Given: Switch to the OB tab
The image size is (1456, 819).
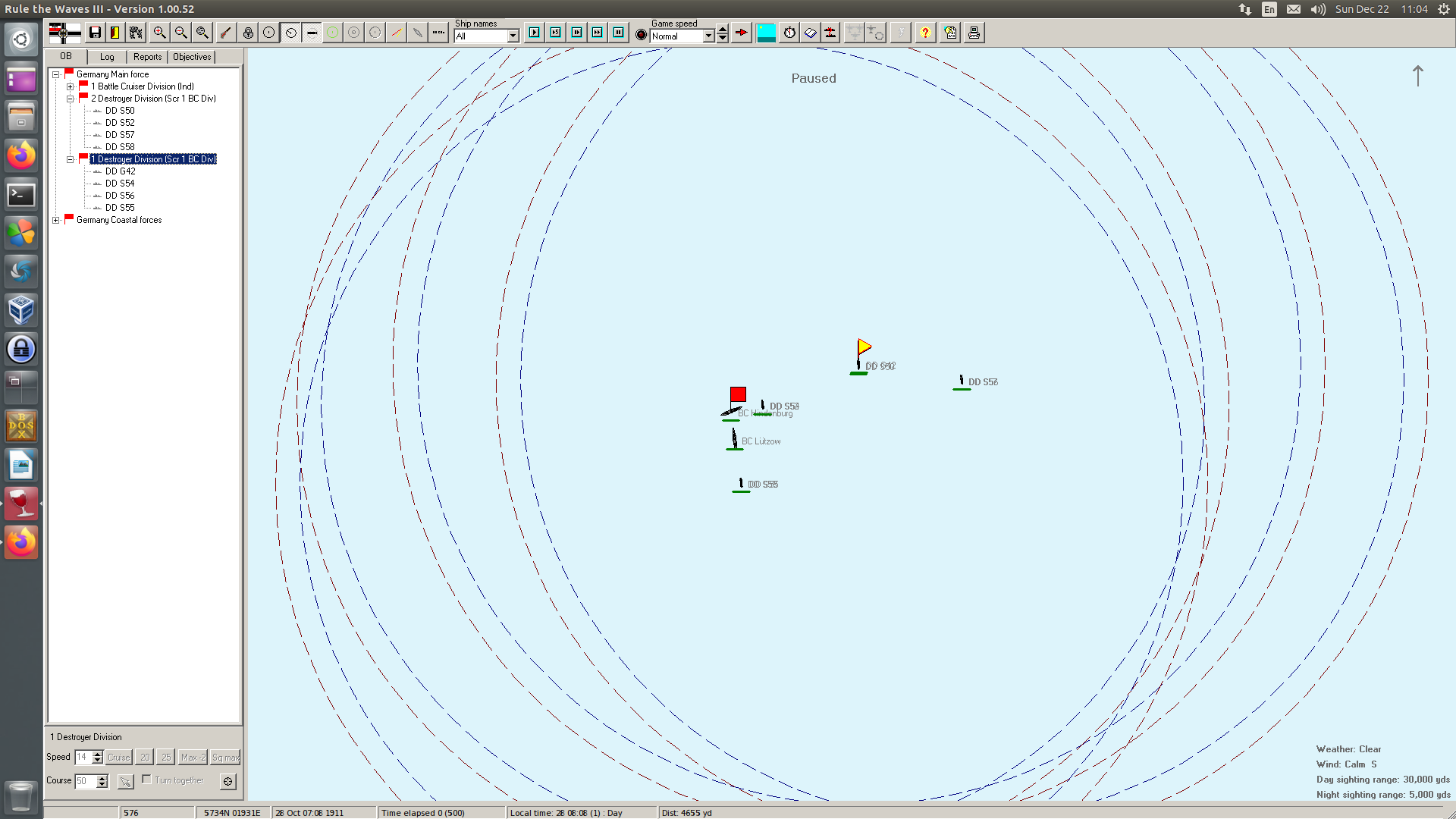Looking at the screenshot, I should 66,56.
